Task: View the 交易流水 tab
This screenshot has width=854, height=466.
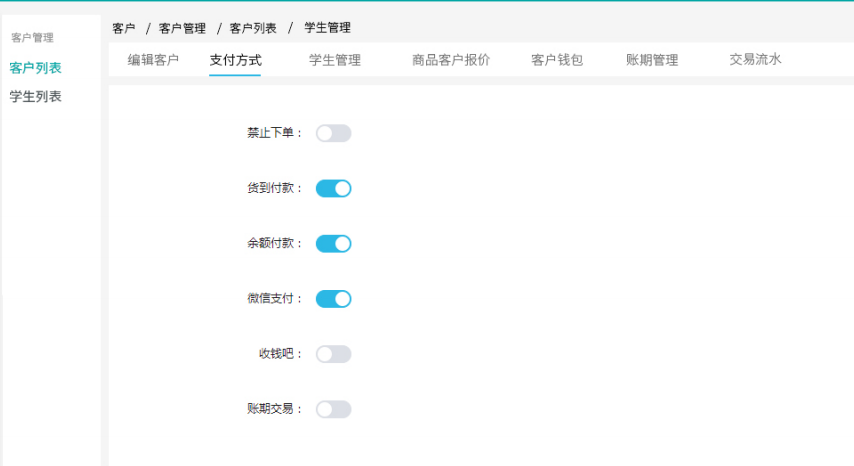Action: tap(755, 60)
